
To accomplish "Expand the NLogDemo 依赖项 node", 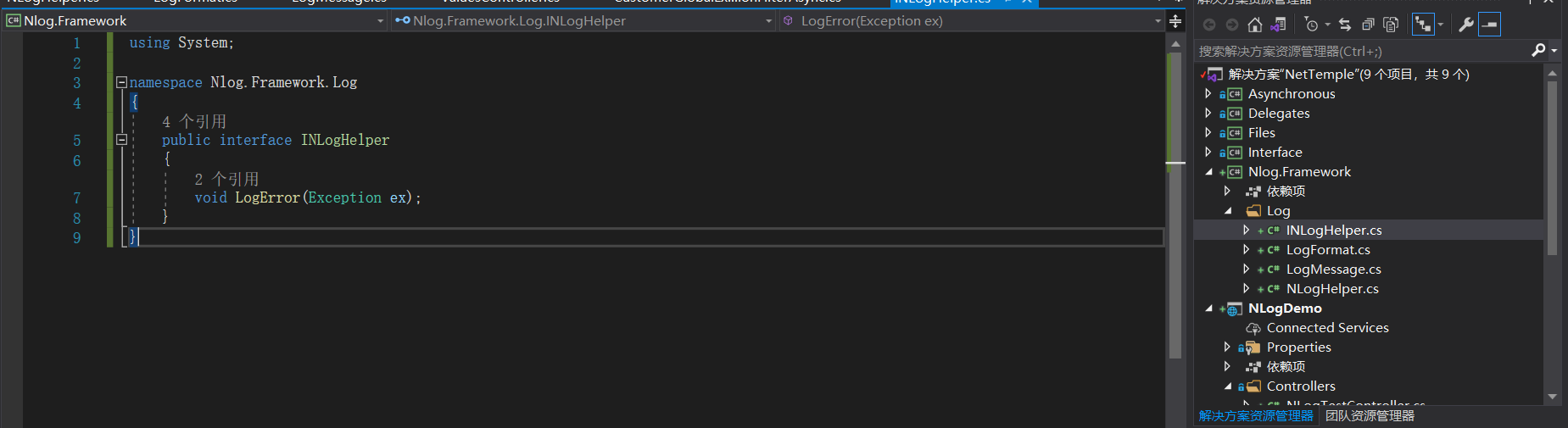I will click(1227, 366).
